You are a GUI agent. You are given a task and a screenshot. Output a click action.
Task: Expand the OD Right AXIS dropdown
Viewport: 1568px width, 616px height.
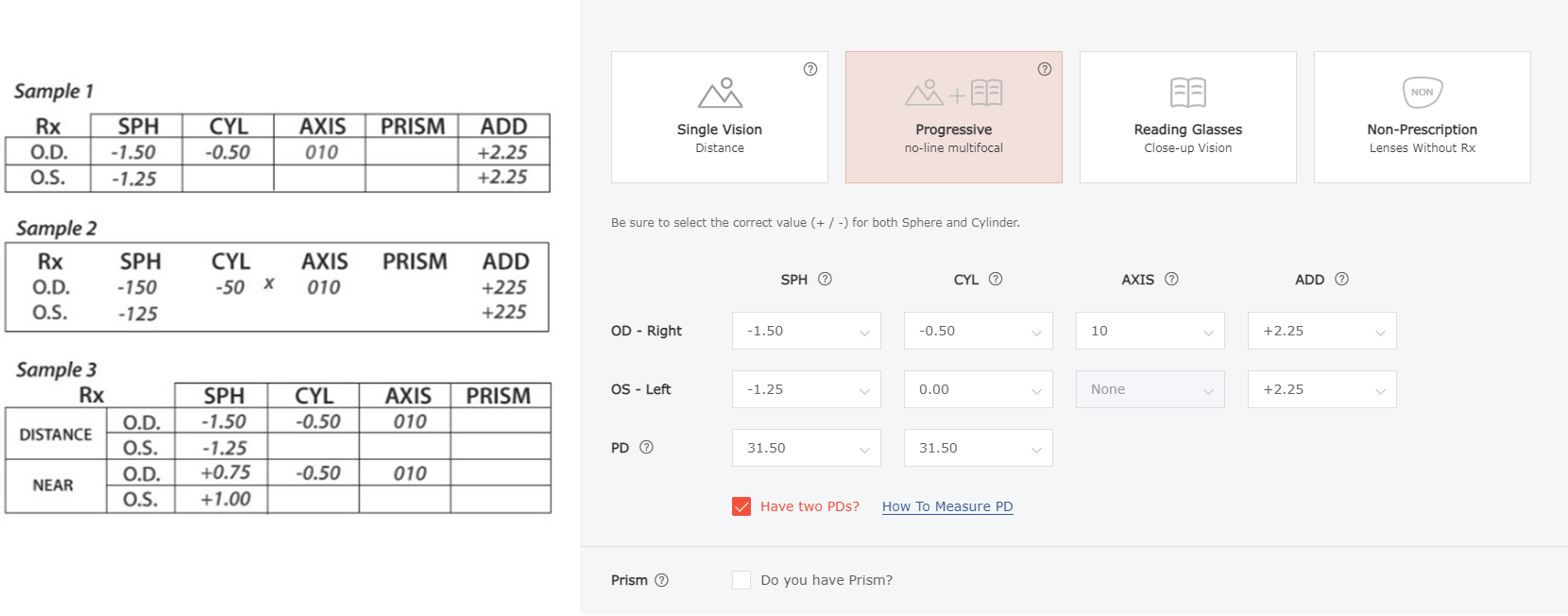click(x=1150, y=331)
